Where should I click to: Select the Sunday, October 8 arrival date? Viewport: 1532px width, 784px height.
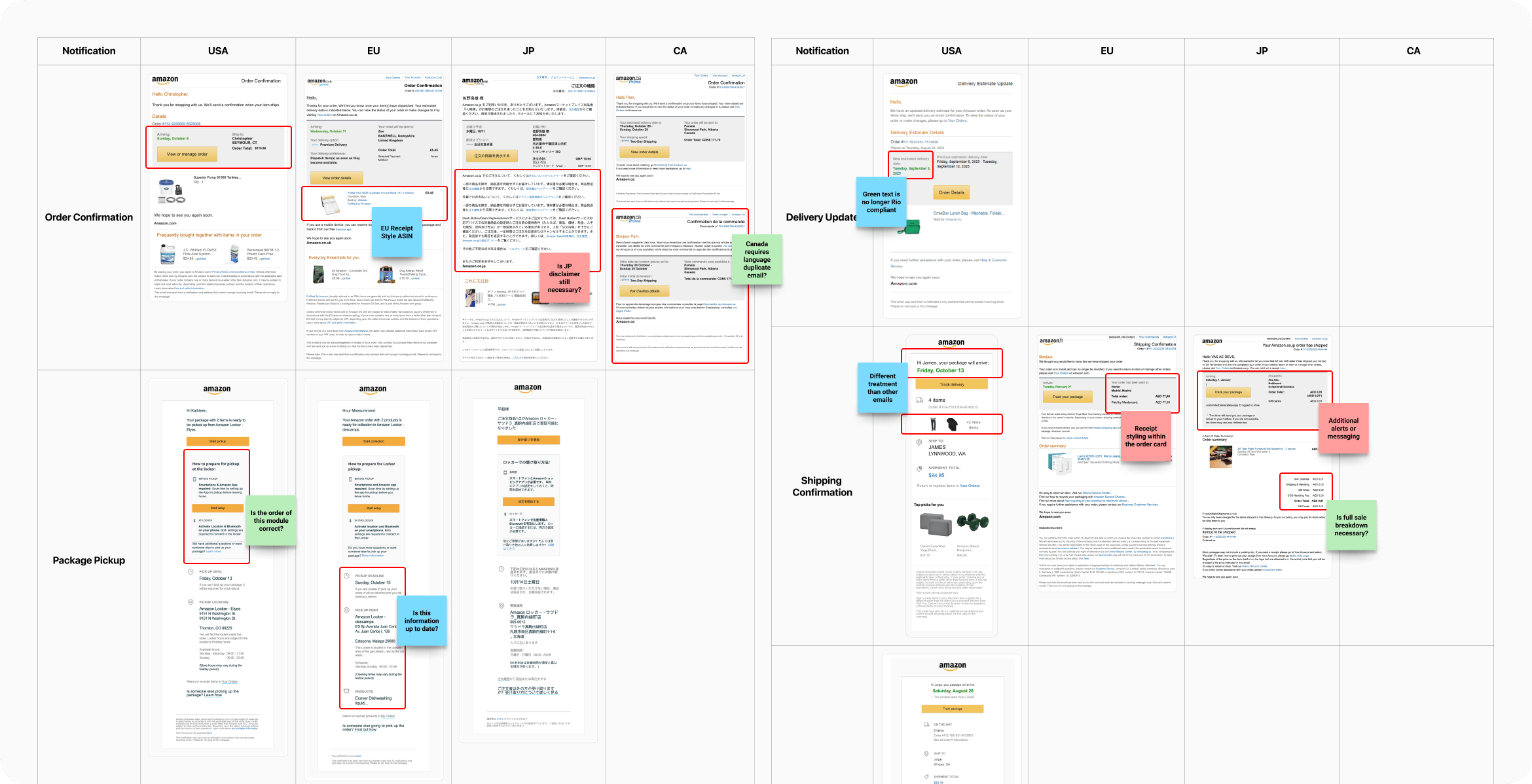point(173,139)
